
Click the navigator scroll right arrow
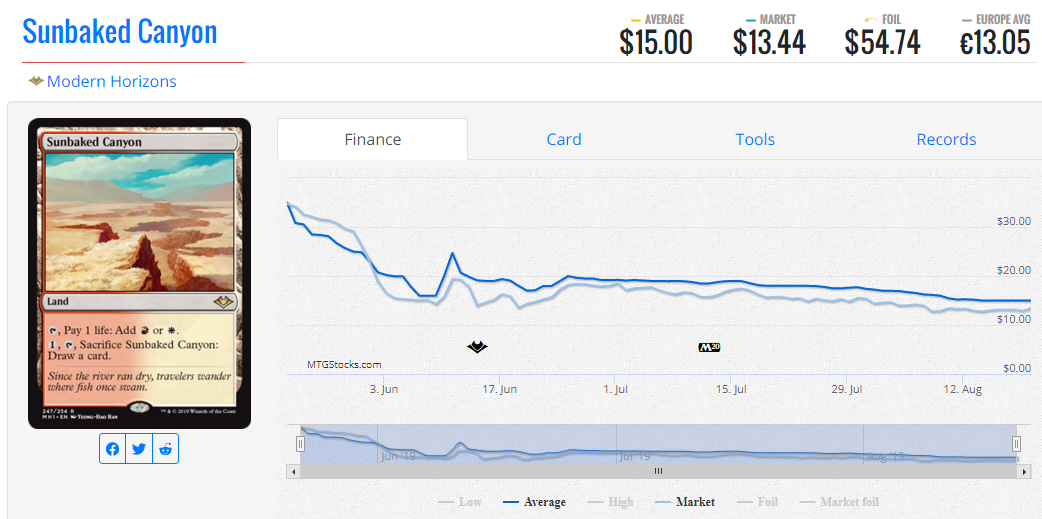click(1025, 471)
